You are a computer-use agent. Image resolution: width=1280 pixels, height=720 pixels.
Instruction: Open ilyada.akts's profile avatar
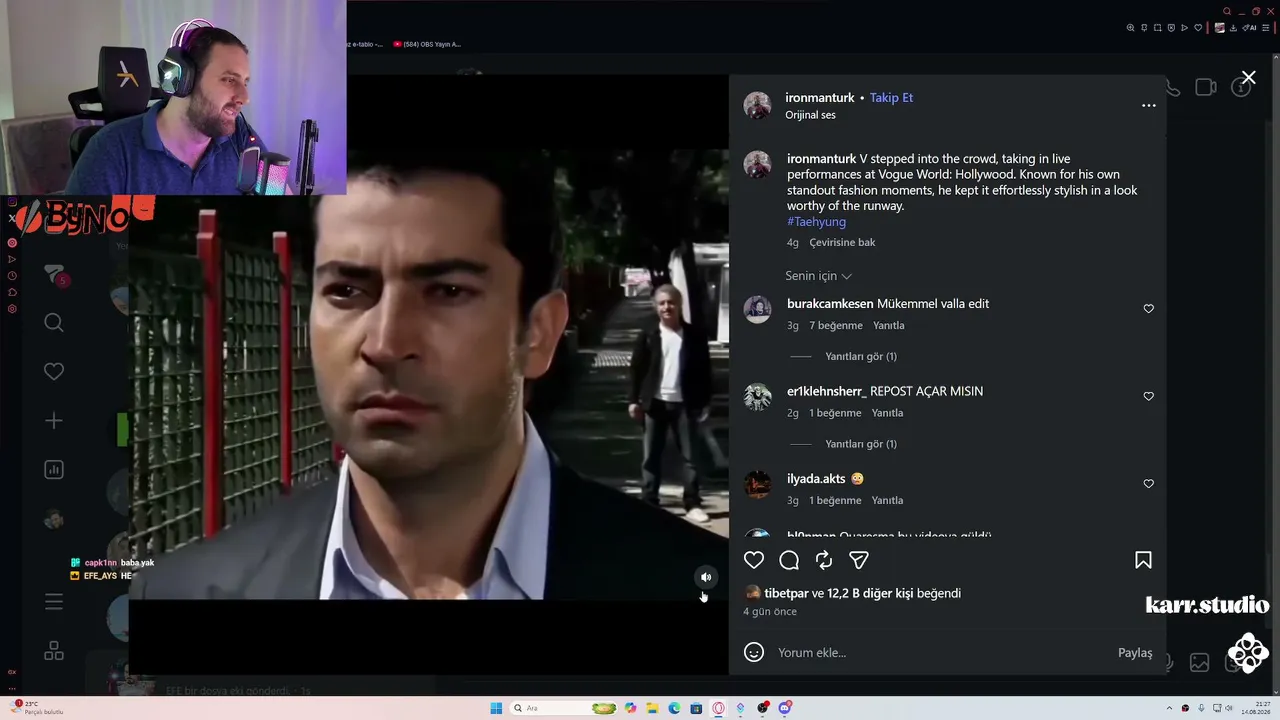757,485
